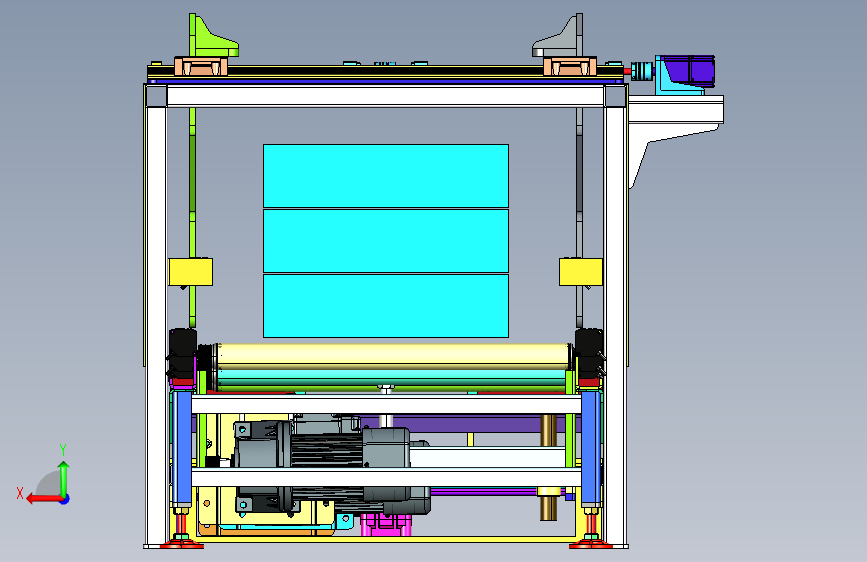This screenshot has height=562, width=867.
Task: Select the left peach slider block on the rail
Action: pyautogui.click(x=201, y=66)
